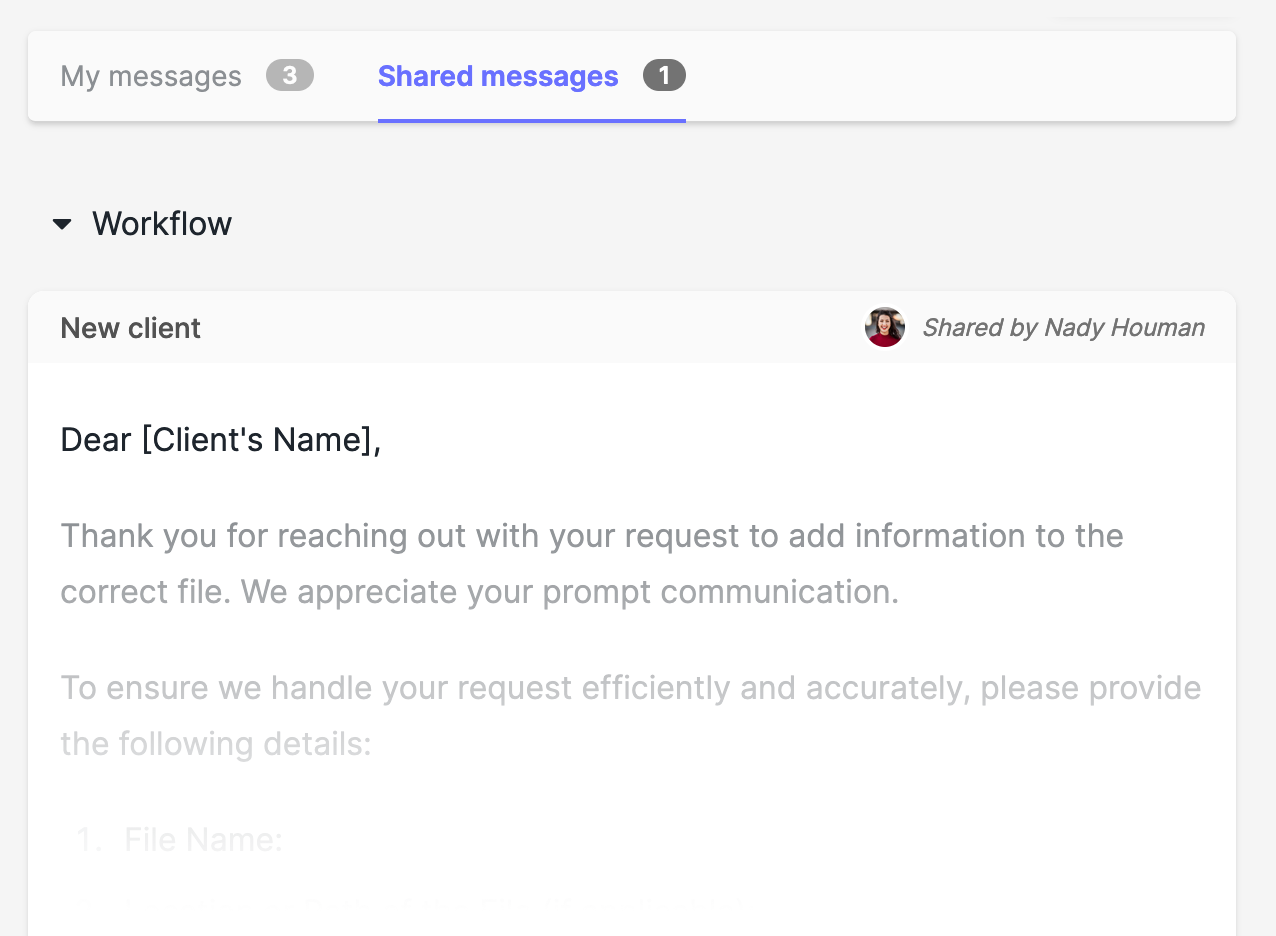The width and height of the screenshot is (1276, 936).
Task: Collapse the Workflow section arrow
Action: coord(62,224)
